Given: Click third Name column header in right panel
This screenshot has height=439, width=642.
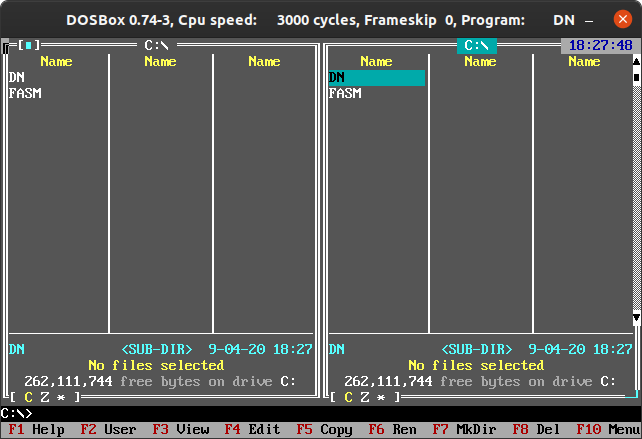Looking at the screenshot, I should pos(585,61).
